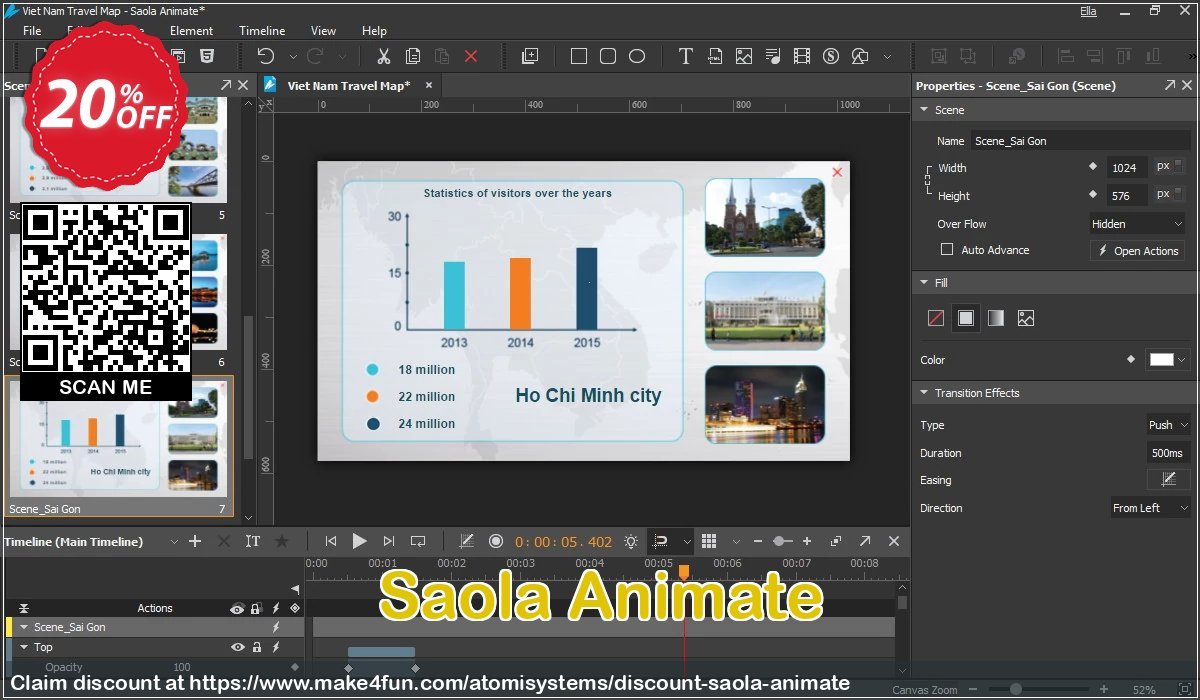Open the File menu
Image resolution: width=1200 pixels, height=700 pixels.
[32, 31]
